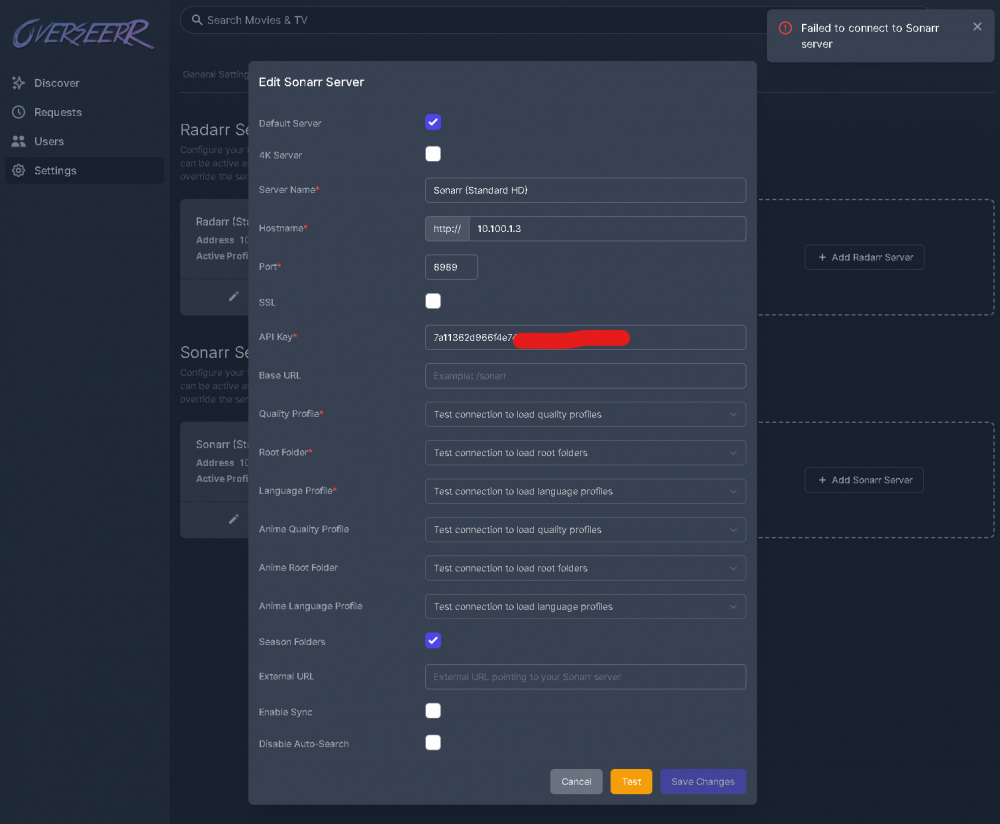Enable the SSL checkbox

pos(433,301)
